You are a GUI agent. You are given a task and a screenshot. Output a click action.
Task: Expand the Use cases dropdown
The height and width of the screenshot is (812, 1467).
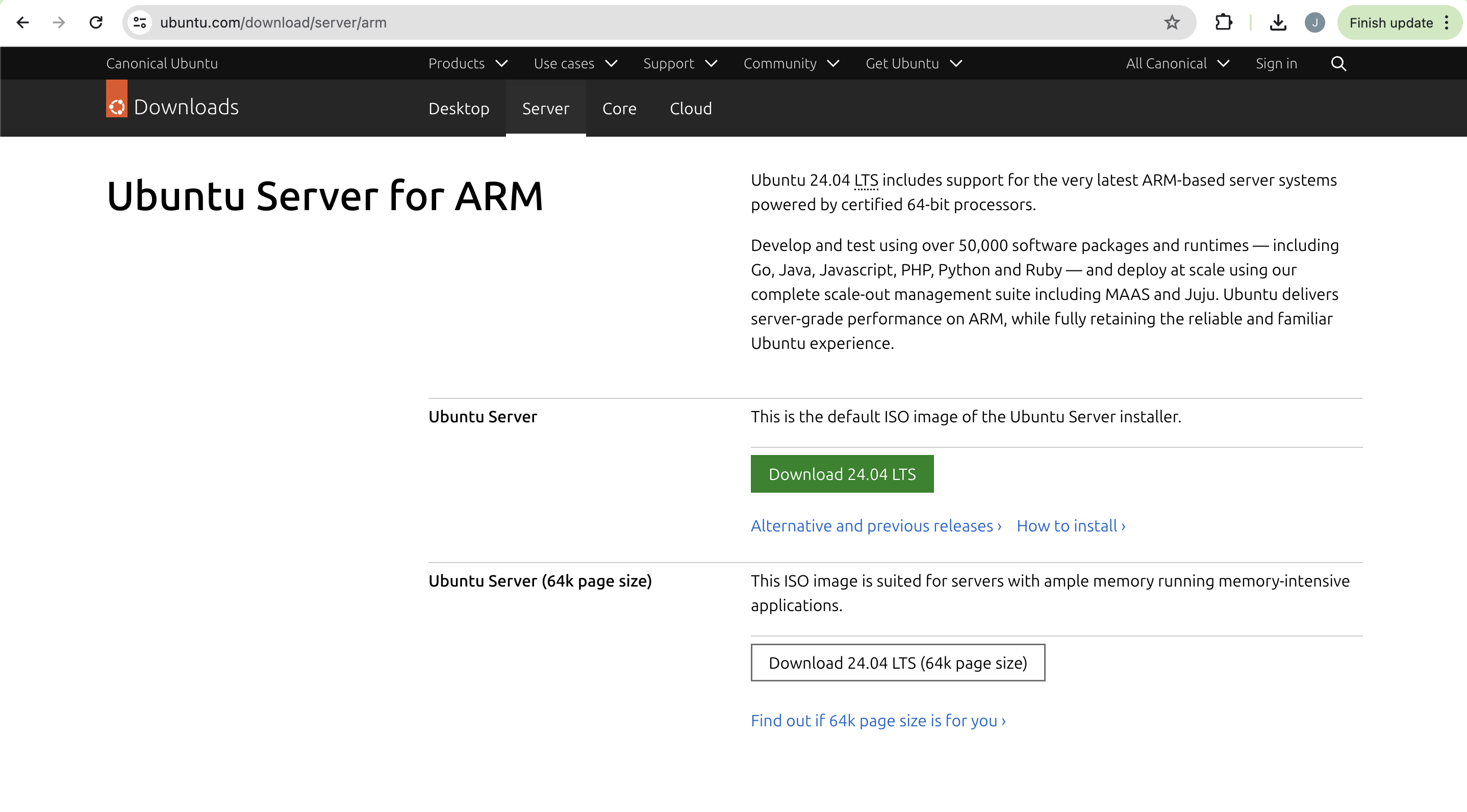coord(576,63)
